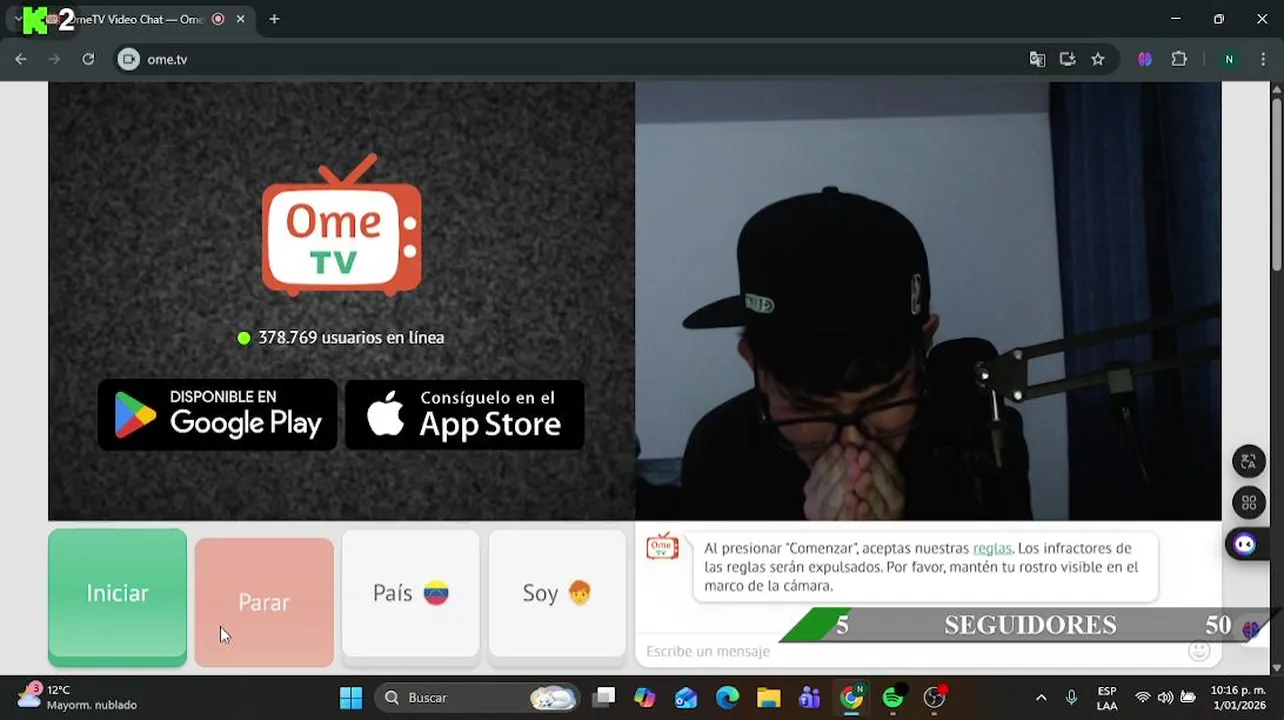
Task: Open the N profile avatar
Action: (x=1229, y=59)
